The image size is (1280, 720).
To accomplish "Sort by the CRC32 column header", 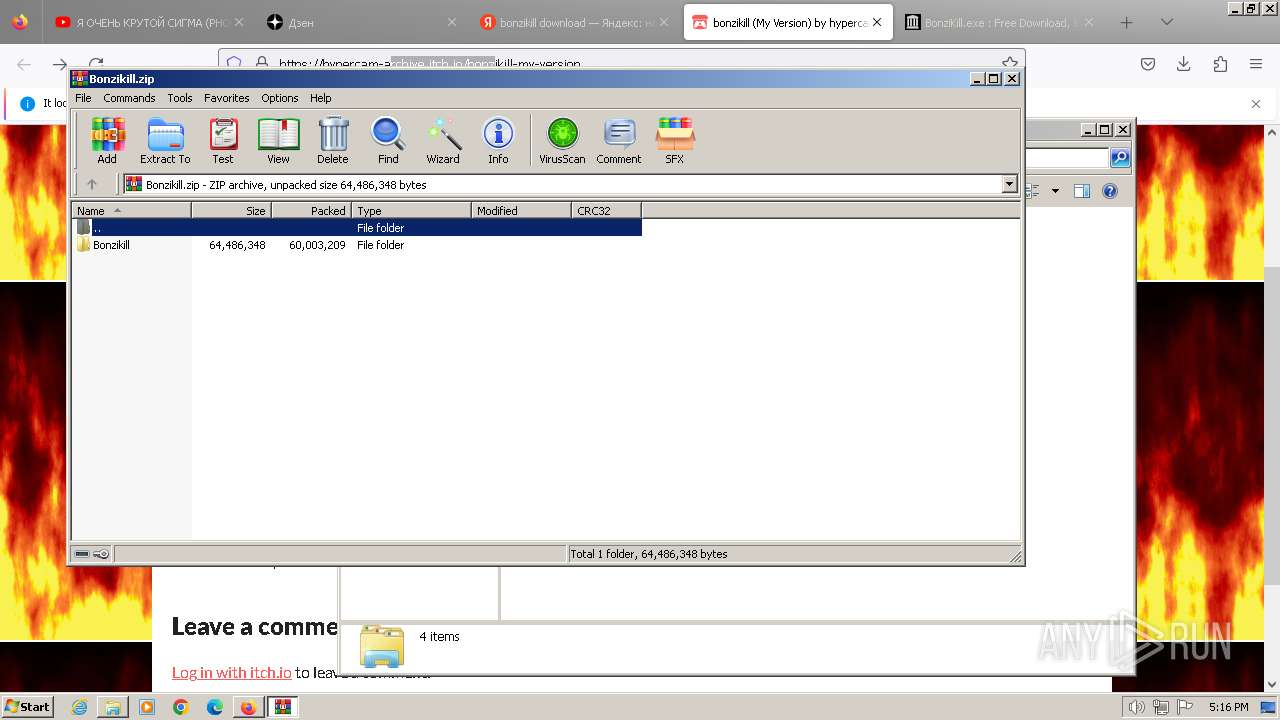I will tap(606, 210).
